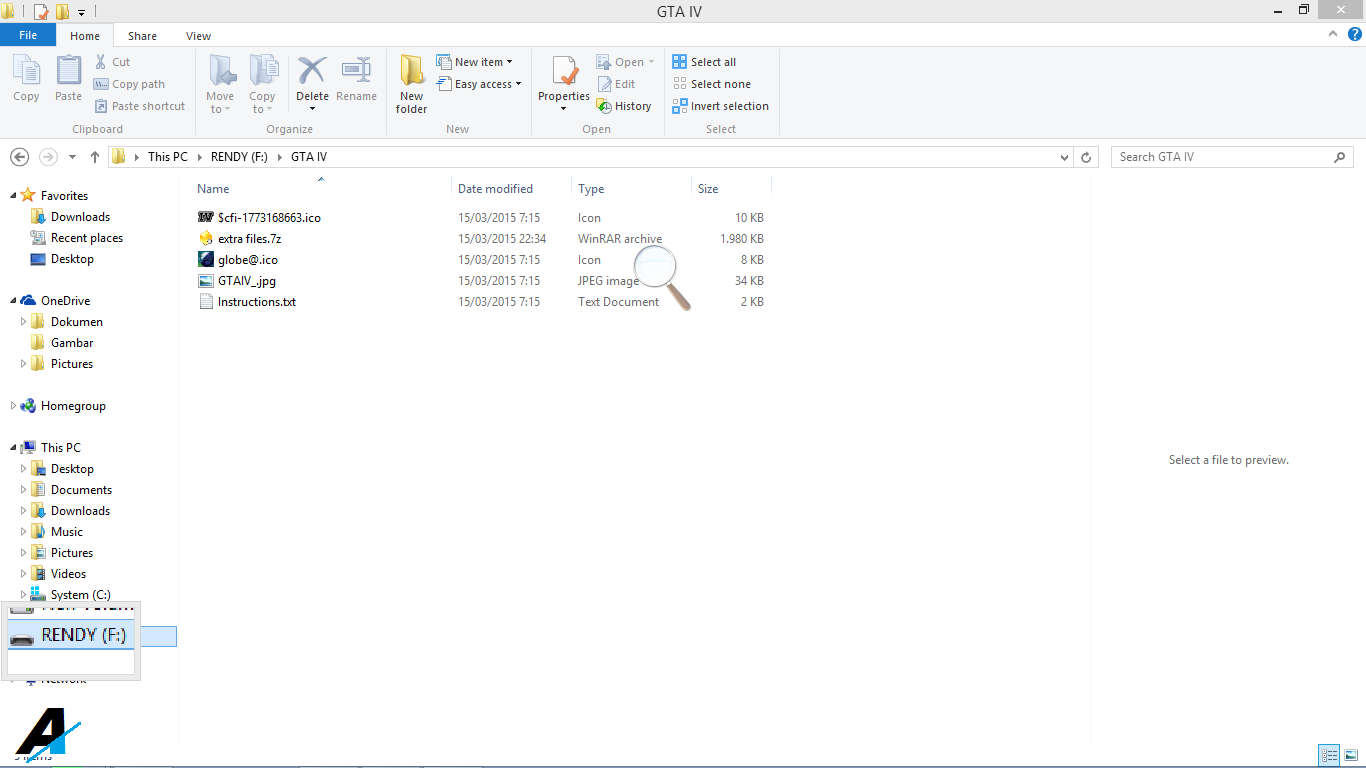Expand the Pictures folder under This PC

point(24,553)
